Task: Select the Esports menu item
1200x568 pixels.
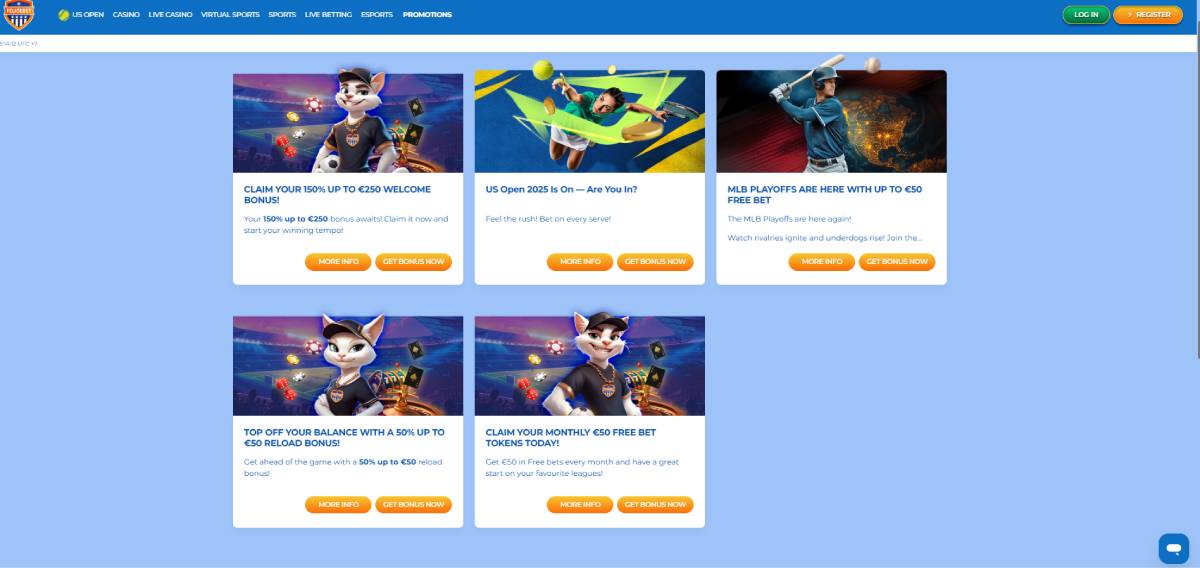Action: click(377, 15)
